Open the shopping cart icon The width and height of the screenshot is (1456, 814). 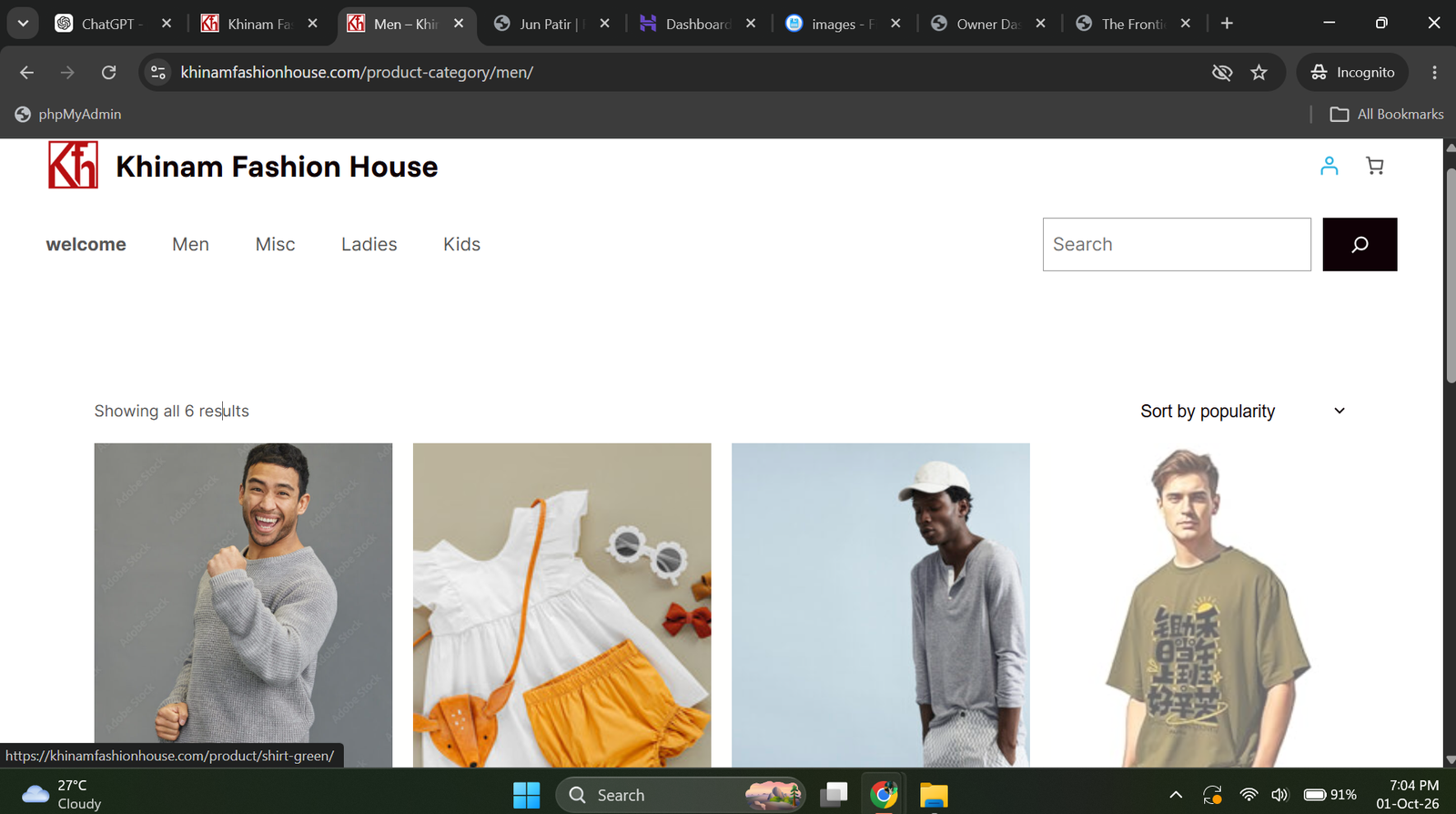click(x=1375, y=166)
